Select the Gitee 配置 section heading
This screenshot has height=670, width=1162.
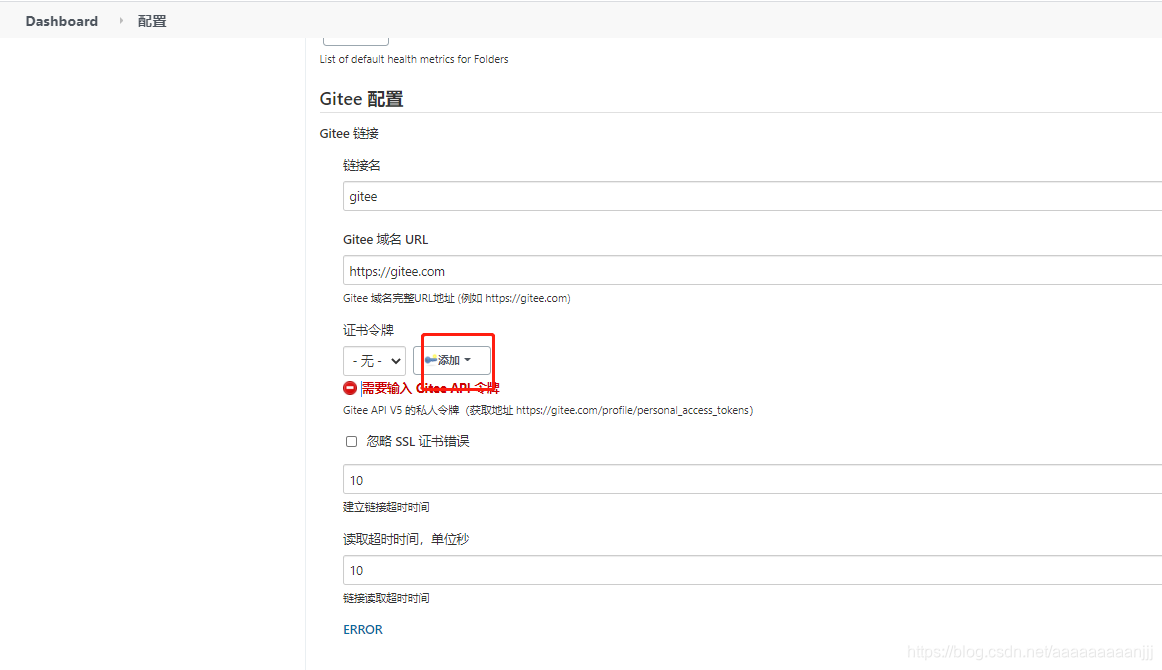tap(361, 99)
